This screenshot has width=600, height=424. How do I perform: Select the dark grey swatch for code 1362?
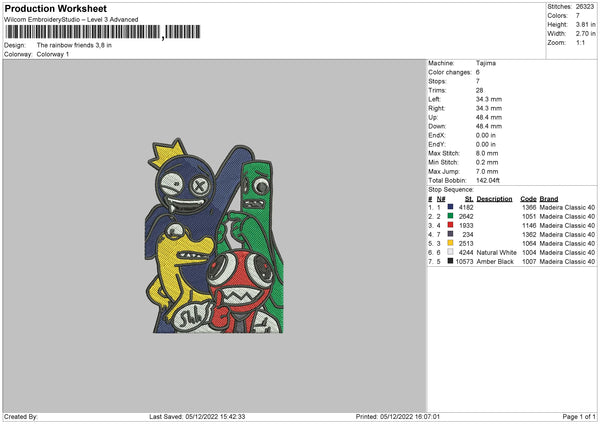click(x=450, y=234)
